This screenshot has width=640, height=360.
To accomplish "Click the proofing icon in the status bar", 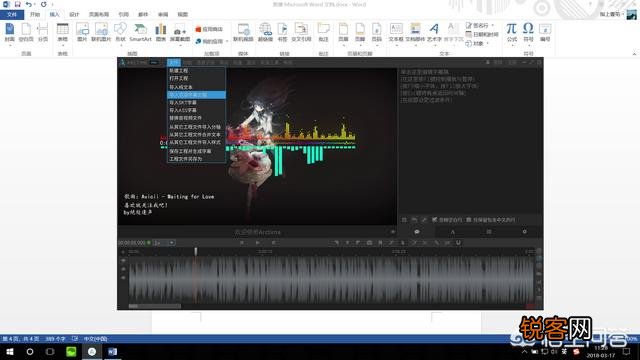I will pos(75,339).
